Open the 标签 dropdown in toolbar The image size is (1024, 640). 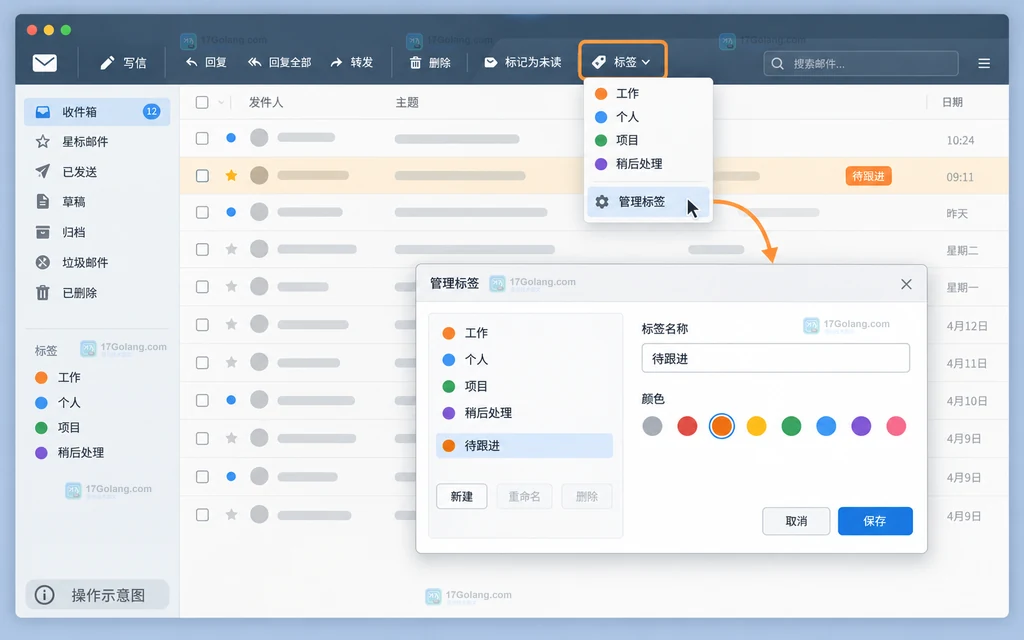(622, 61)
